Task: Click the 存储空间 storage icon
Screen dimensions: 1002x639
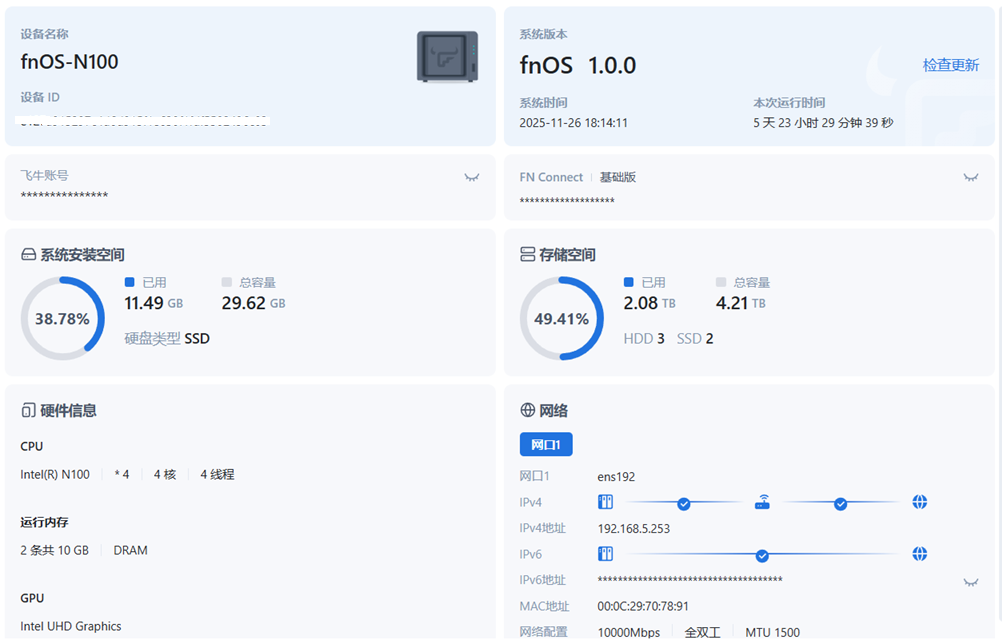Action: click(x=527, y=255)
